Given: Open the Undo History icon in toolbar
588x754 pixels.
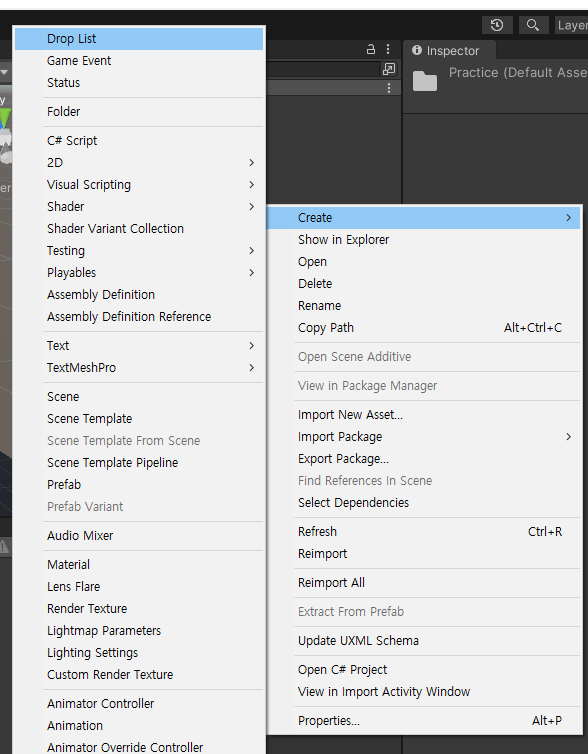Looking at the screenshot, I should tap(497, 25).
